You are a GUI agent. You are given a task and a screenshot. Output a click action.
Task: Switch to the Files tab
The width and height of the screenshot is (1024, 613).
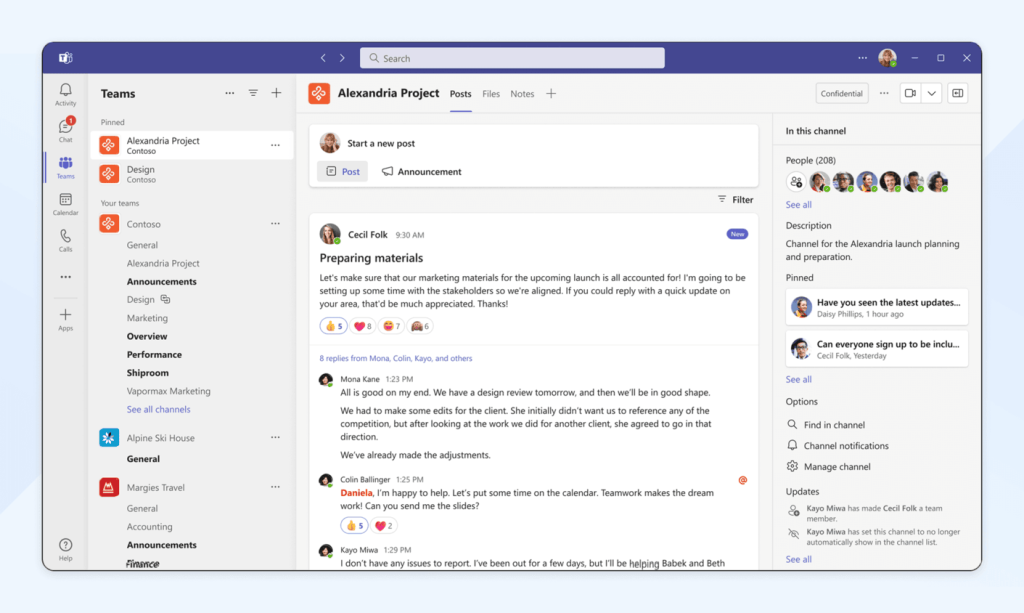click(x=491, y=94)
